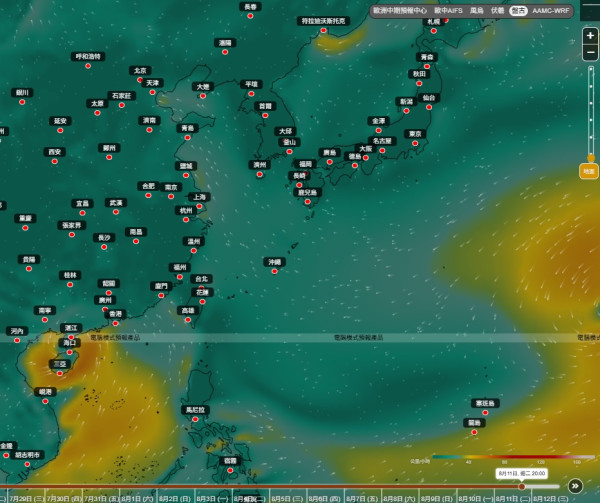
Task: Click the timeline slider handle
Action: tap(522, 487)
